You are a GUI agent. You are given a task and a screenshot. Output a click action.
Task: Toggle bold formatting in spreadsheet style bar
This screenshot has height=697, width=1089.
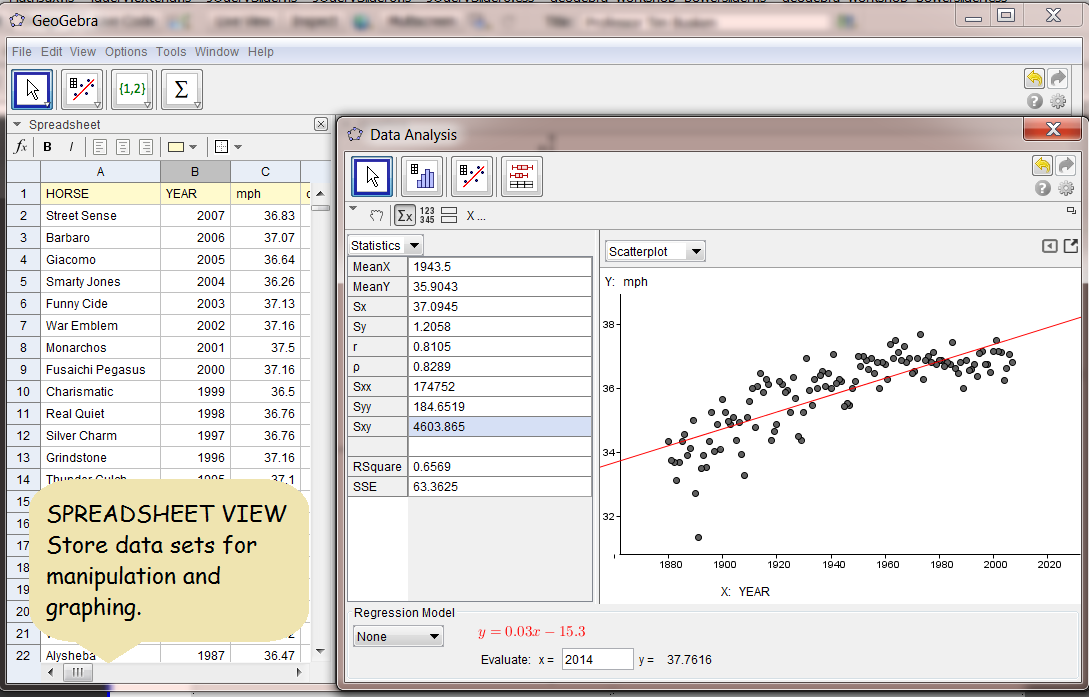(x=47, y=147)
